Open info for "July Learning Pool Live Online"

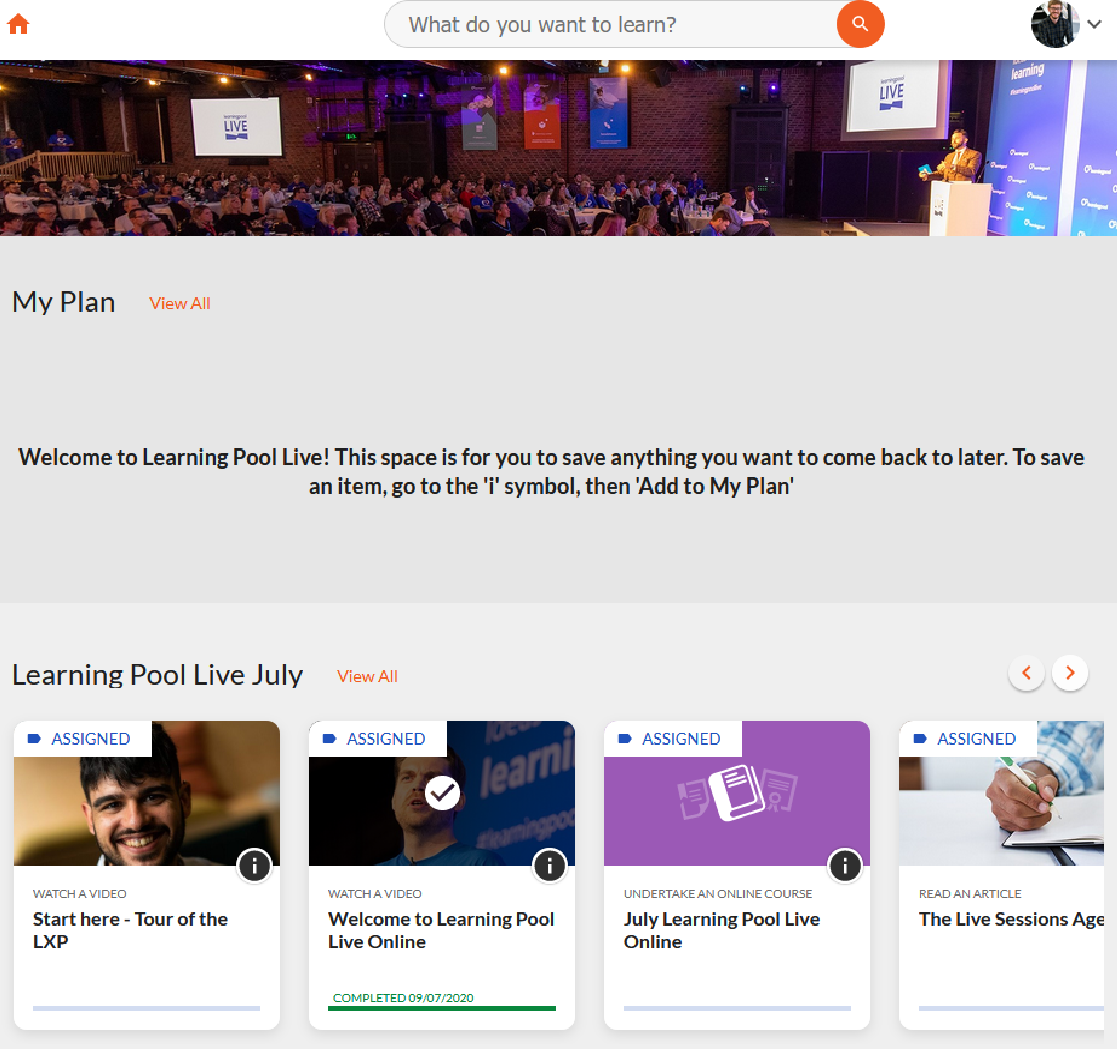coord(844,866)
